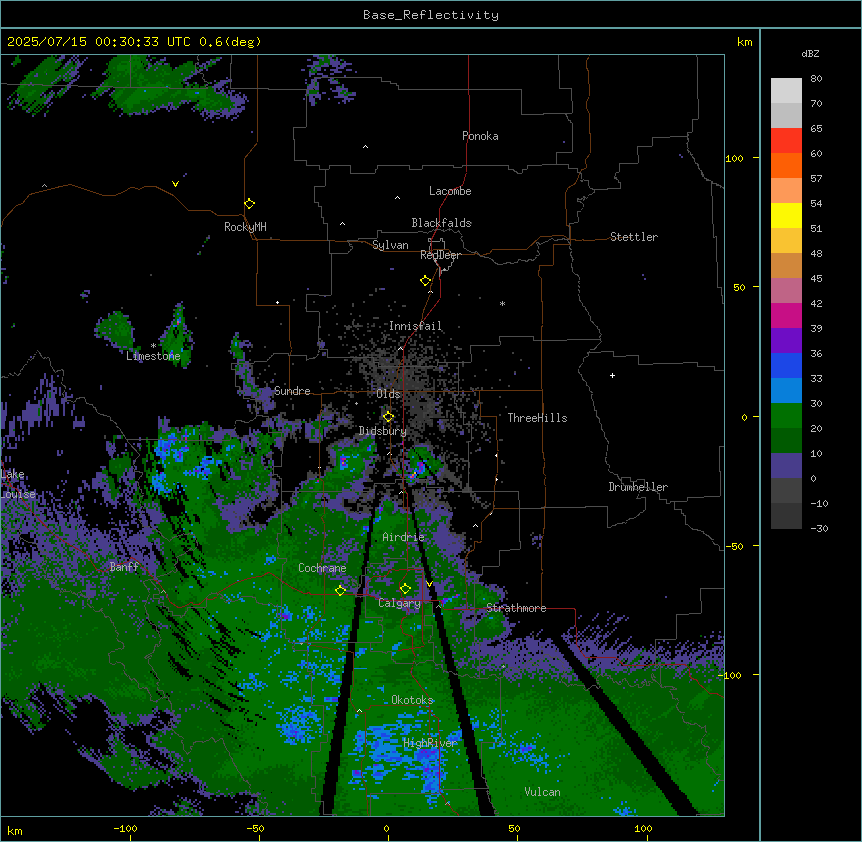Click the white asterisk east of Innisfail

(x=502, y=303)
